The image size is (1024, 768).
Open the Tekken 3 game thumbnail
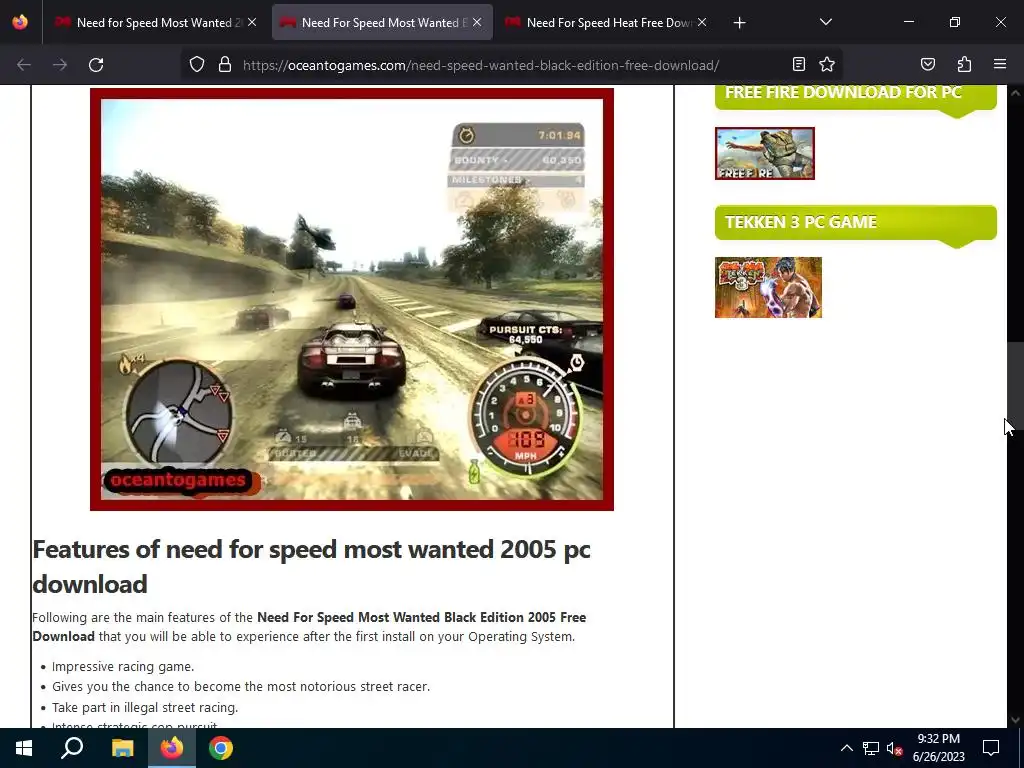coord(768,287)
